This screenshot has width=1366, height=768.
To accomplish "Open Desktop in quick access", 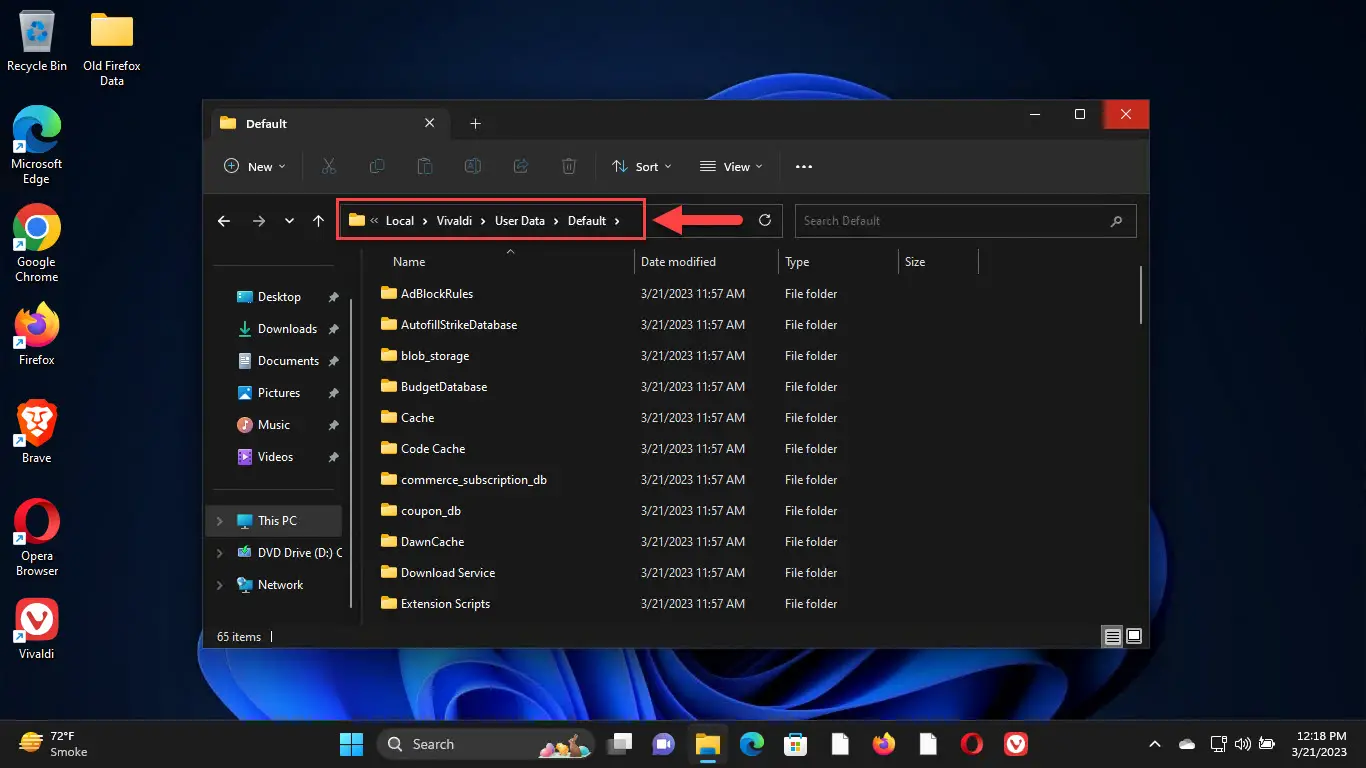I will (x=278, y=297).
